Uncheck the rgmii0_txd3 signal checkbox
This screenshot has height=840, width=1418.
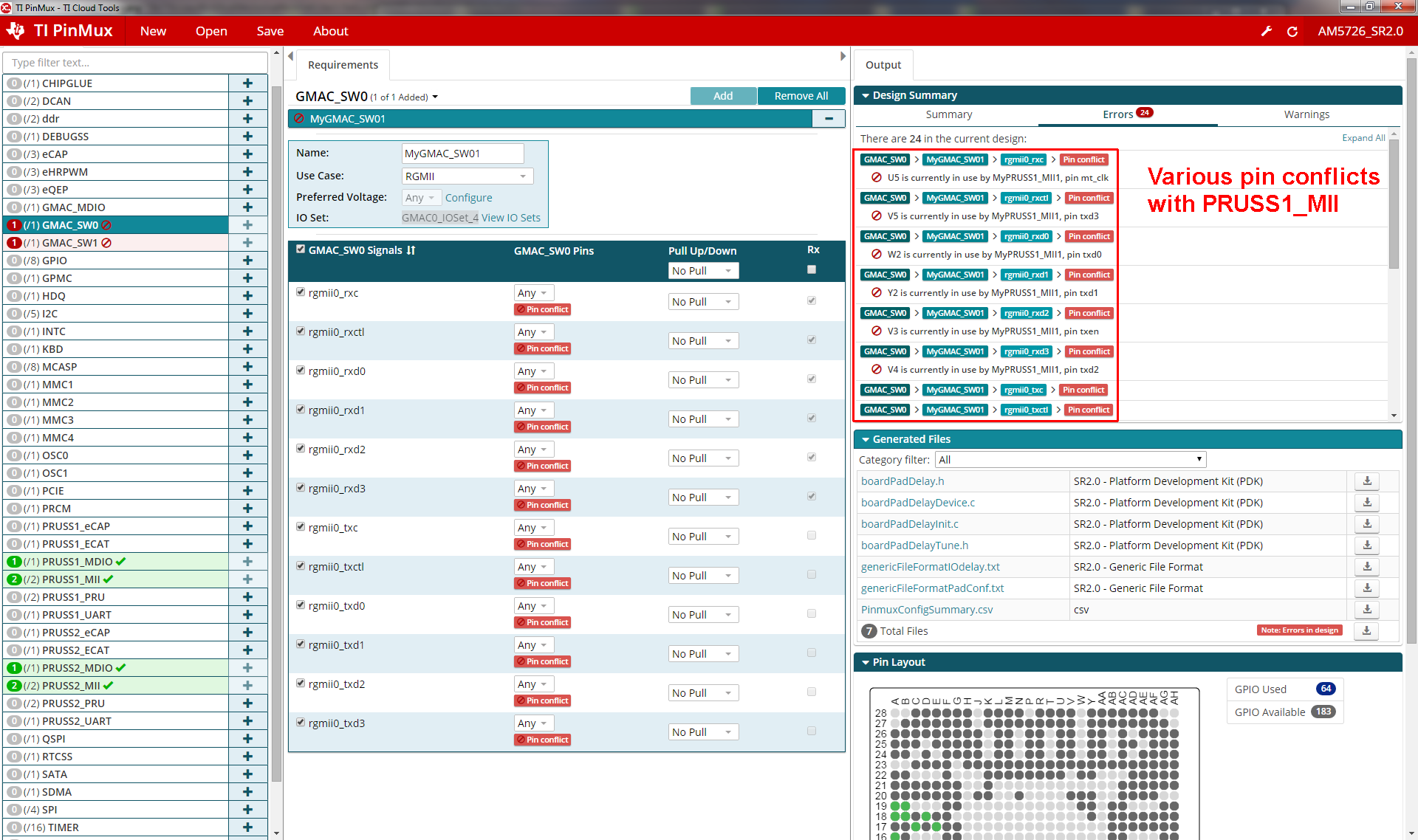click(301, 723)
